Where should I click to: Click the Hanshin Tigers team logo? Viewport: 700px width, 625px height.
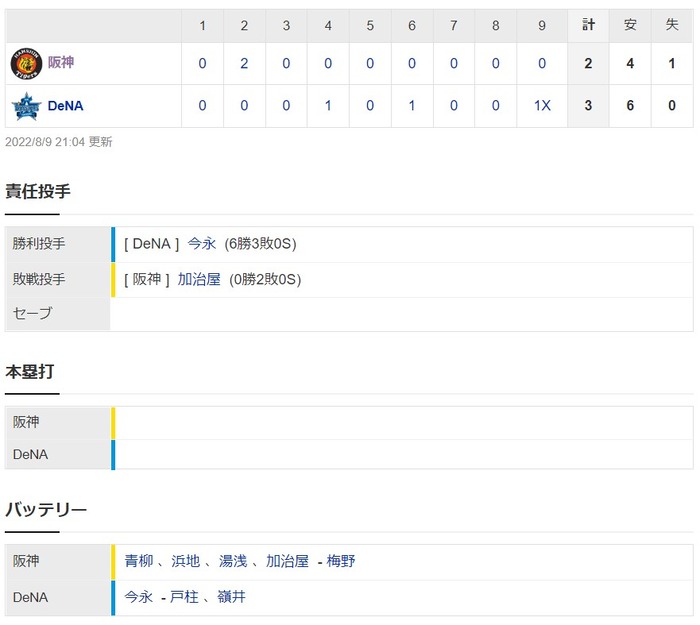tap(26, 63)
